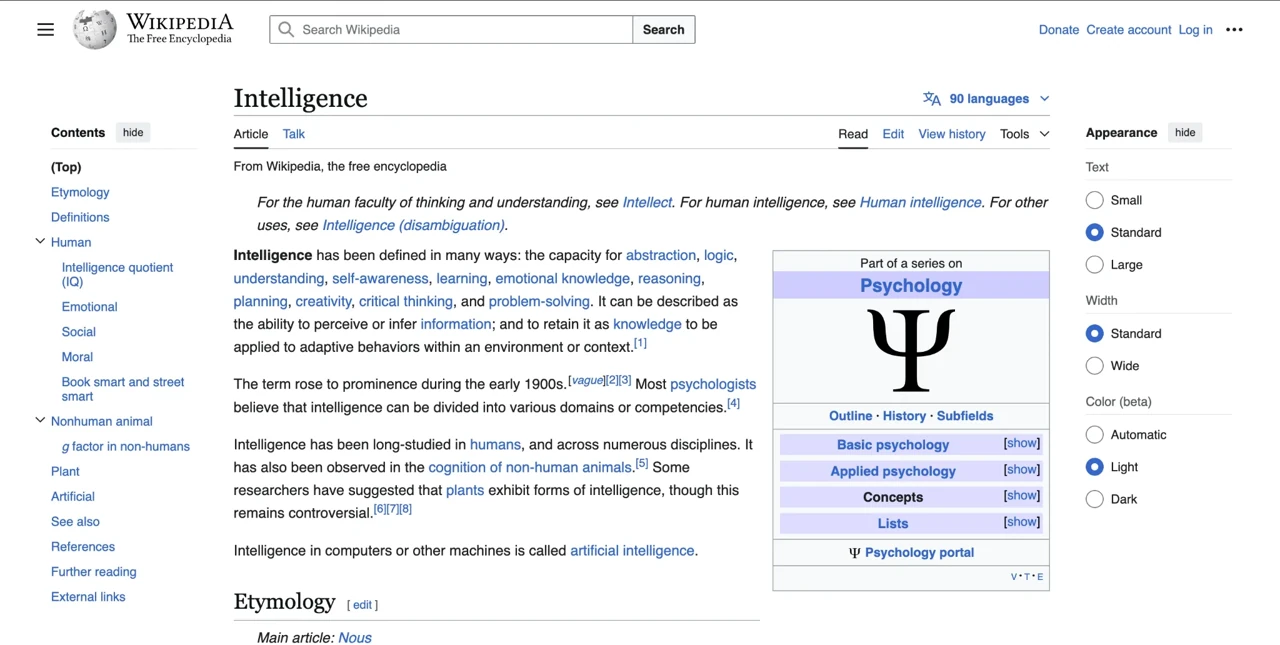Select Large text size
This screenshot has width=1280, height=645.
pos(1095,265)
